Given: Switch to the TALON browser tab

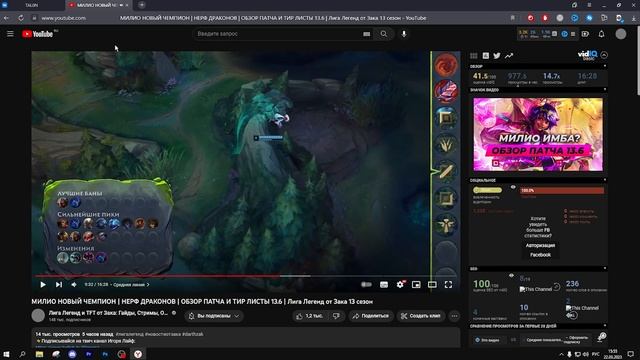Looking at the screenshot, I should [32, 5].
